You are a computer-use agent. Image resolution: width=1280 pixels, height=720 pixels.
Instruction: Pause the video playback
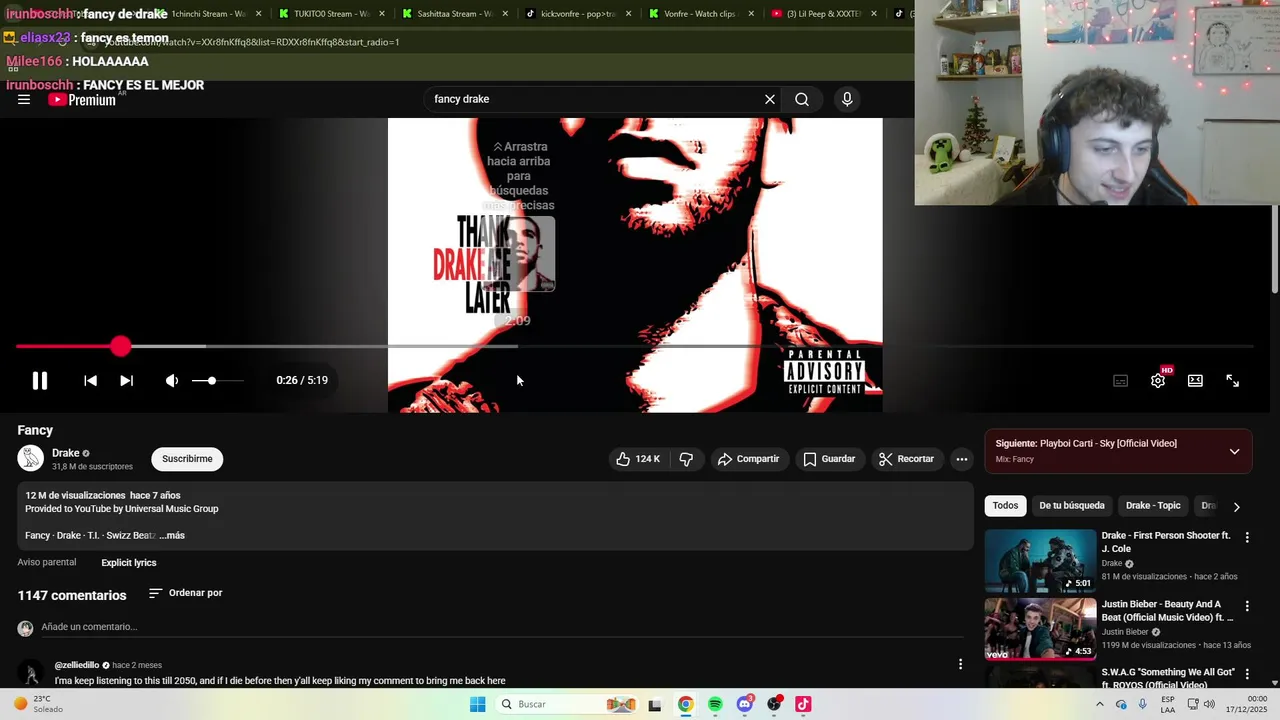coord(40,380)
